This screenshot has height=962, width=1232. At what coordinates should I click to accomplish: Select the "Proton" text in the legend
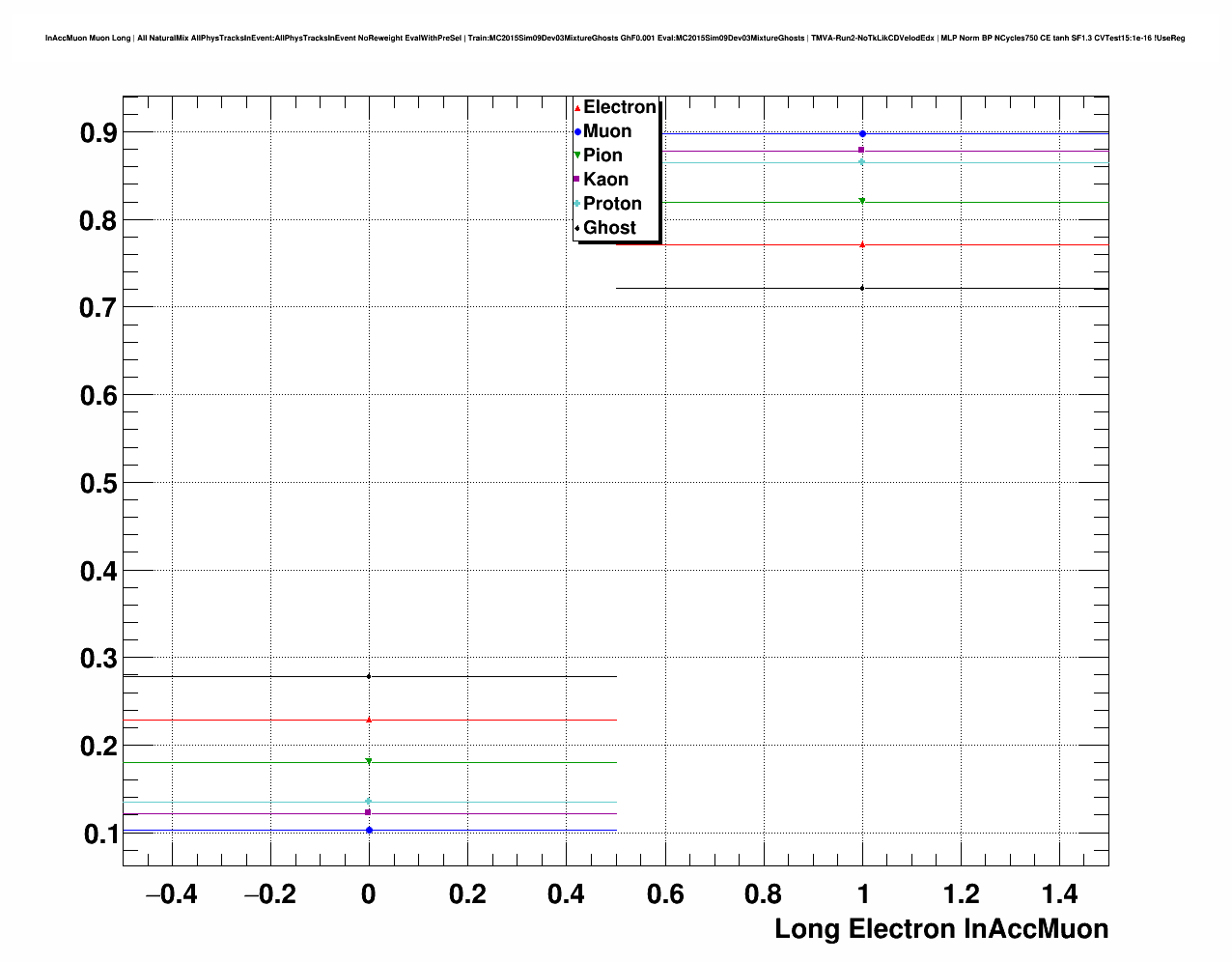tap(612, 204)
